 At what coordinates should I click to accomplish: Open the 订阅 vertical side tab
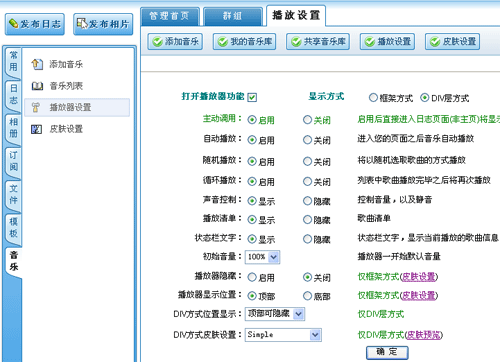click(13, 161)
